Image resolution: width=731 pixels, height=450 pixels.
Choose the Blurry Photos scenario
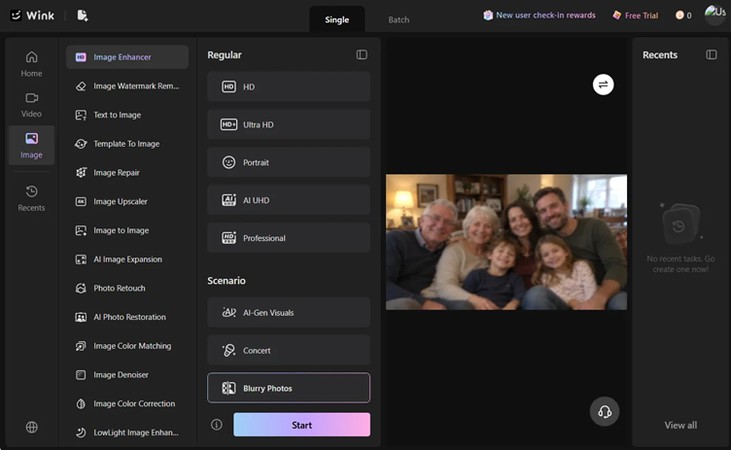[x=289, y=388]
